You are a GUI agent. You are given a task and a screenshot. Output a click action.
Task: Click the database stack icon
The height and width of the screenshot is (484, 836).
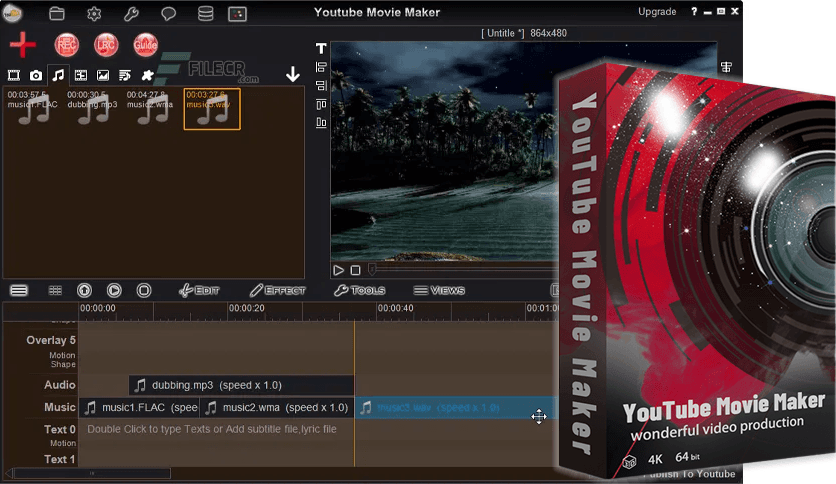pyautogui.click(x=205, y=13)
